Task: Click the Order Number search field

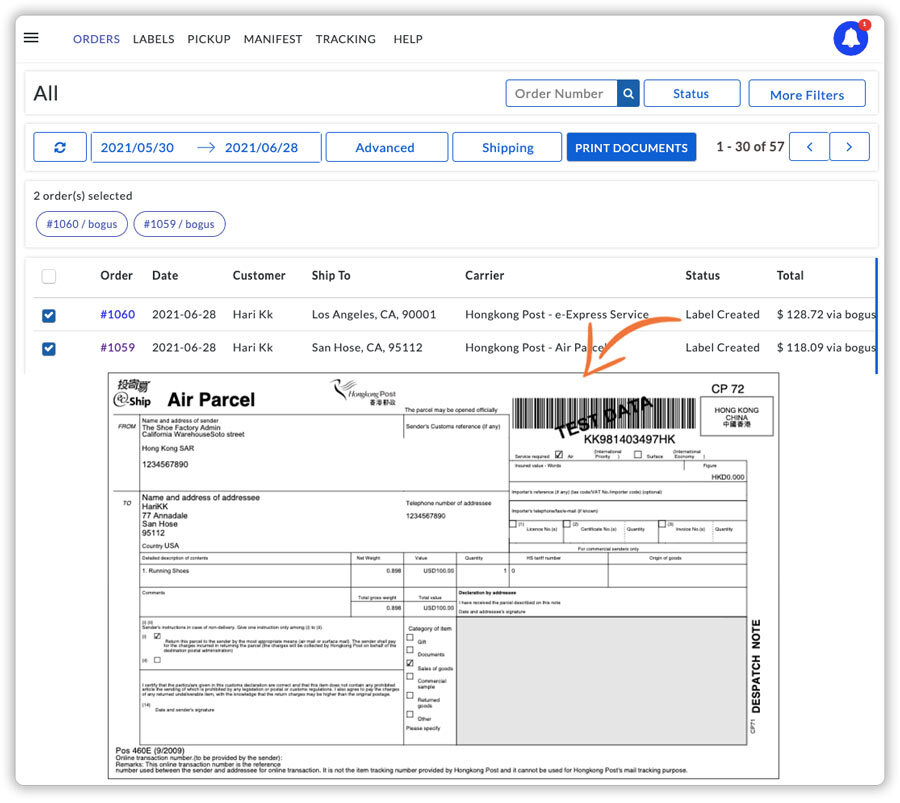Action: click(x=561, y=94)
